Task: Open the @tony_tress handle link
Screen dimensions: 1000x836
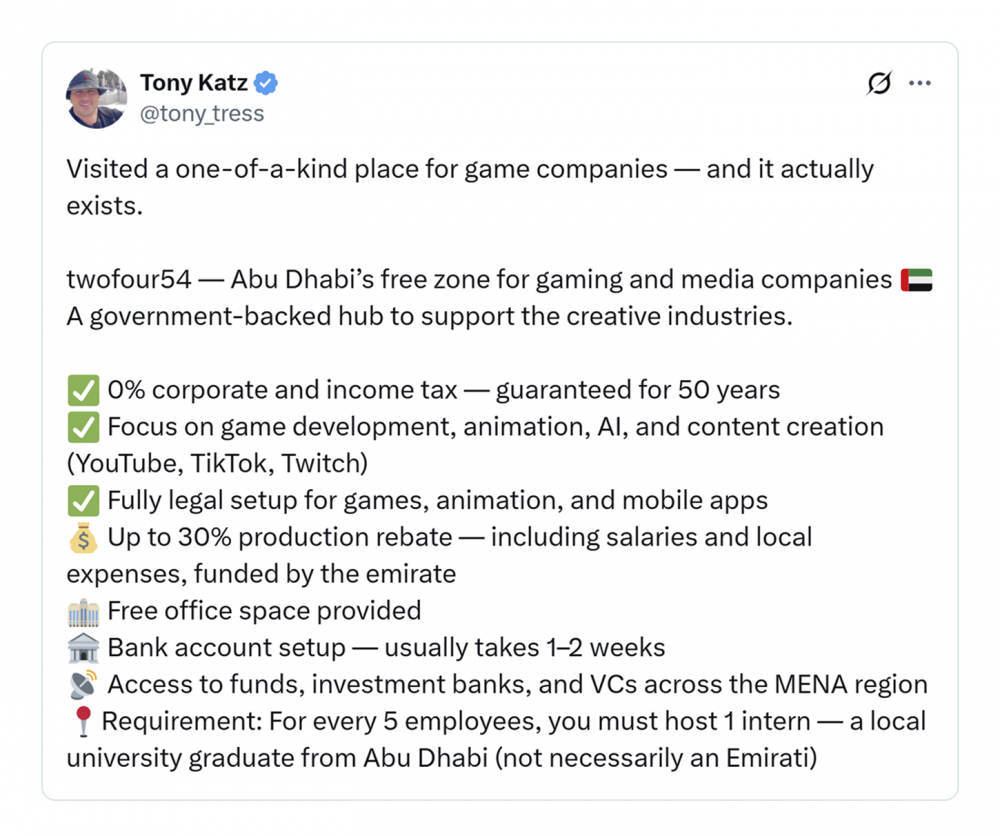Action: tap(202, 114)
